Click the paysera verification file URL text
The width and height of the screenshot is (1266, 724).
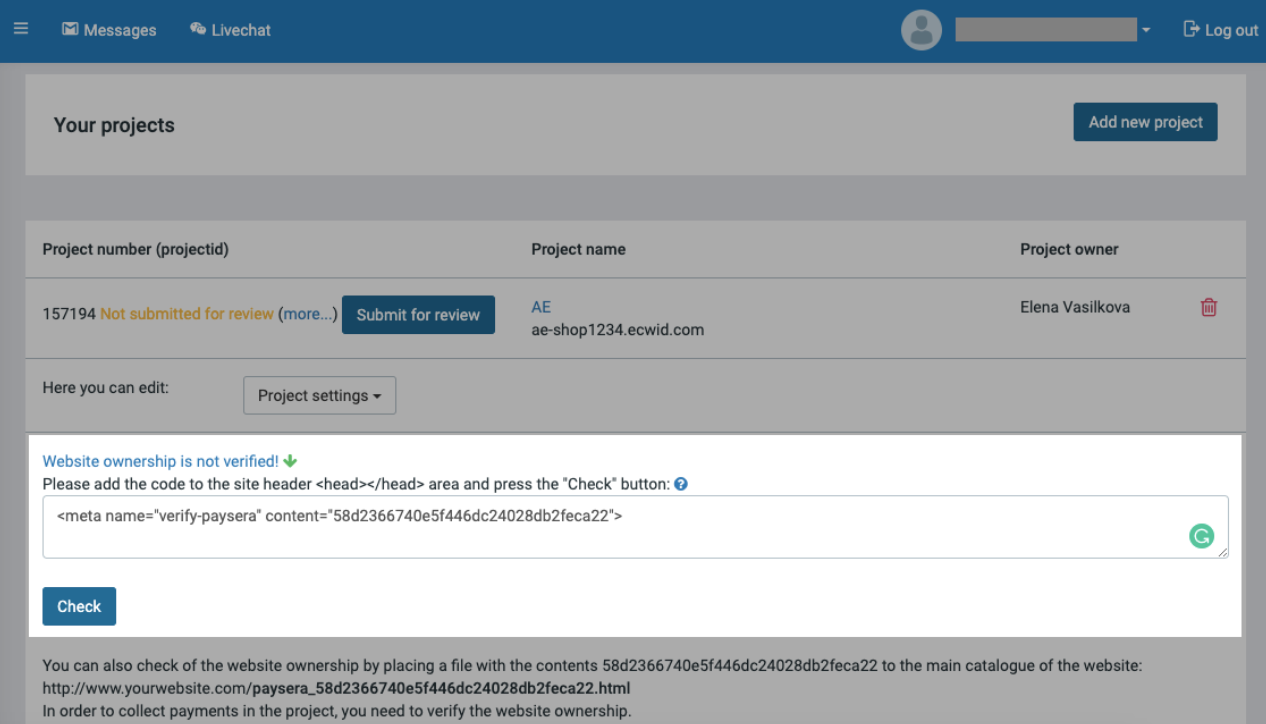[336, 688]
